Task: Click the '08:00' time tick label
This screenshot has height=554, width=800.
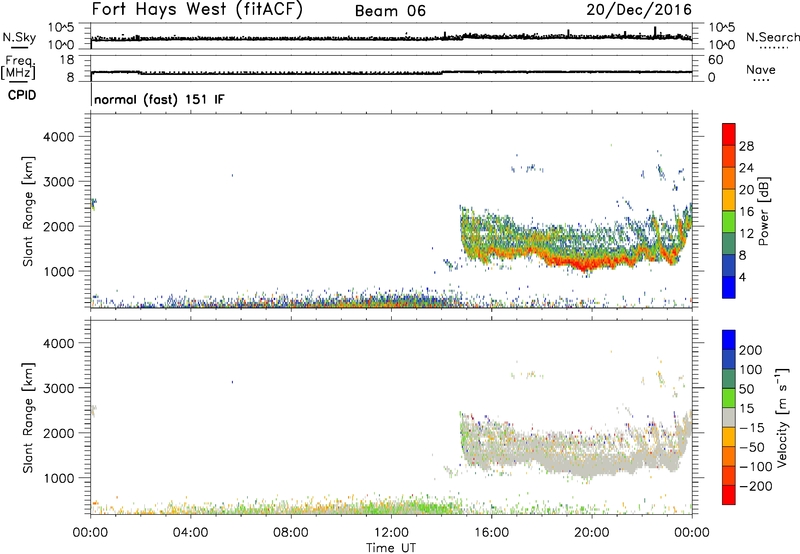Action: coord(290,533)
